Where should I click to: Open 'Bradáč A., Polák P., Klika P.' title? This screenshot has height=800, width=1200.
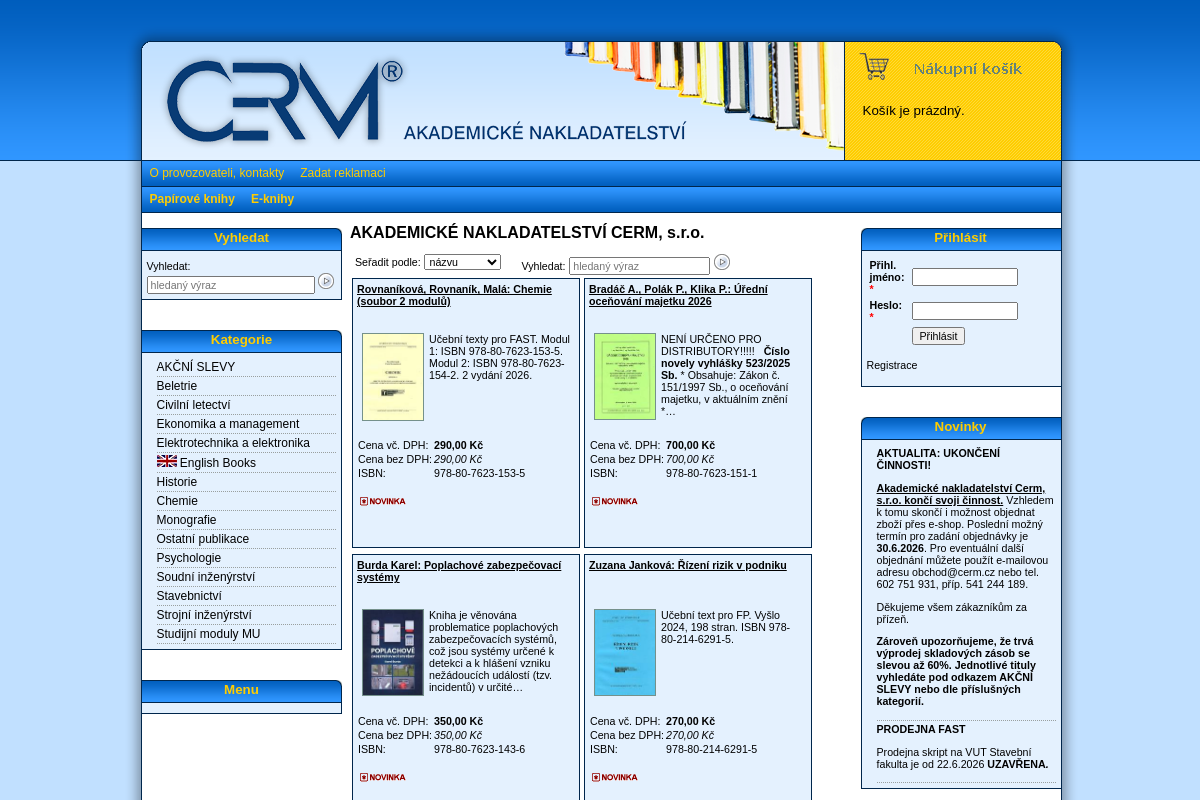pos(679,295)
